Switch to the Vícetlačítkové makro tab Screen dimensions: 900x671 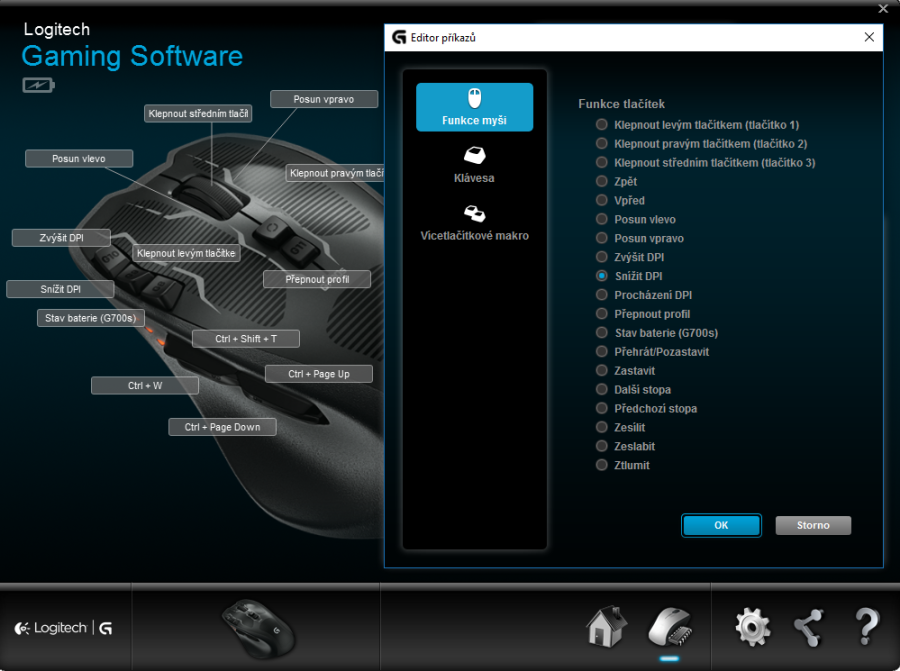[475, 223]
